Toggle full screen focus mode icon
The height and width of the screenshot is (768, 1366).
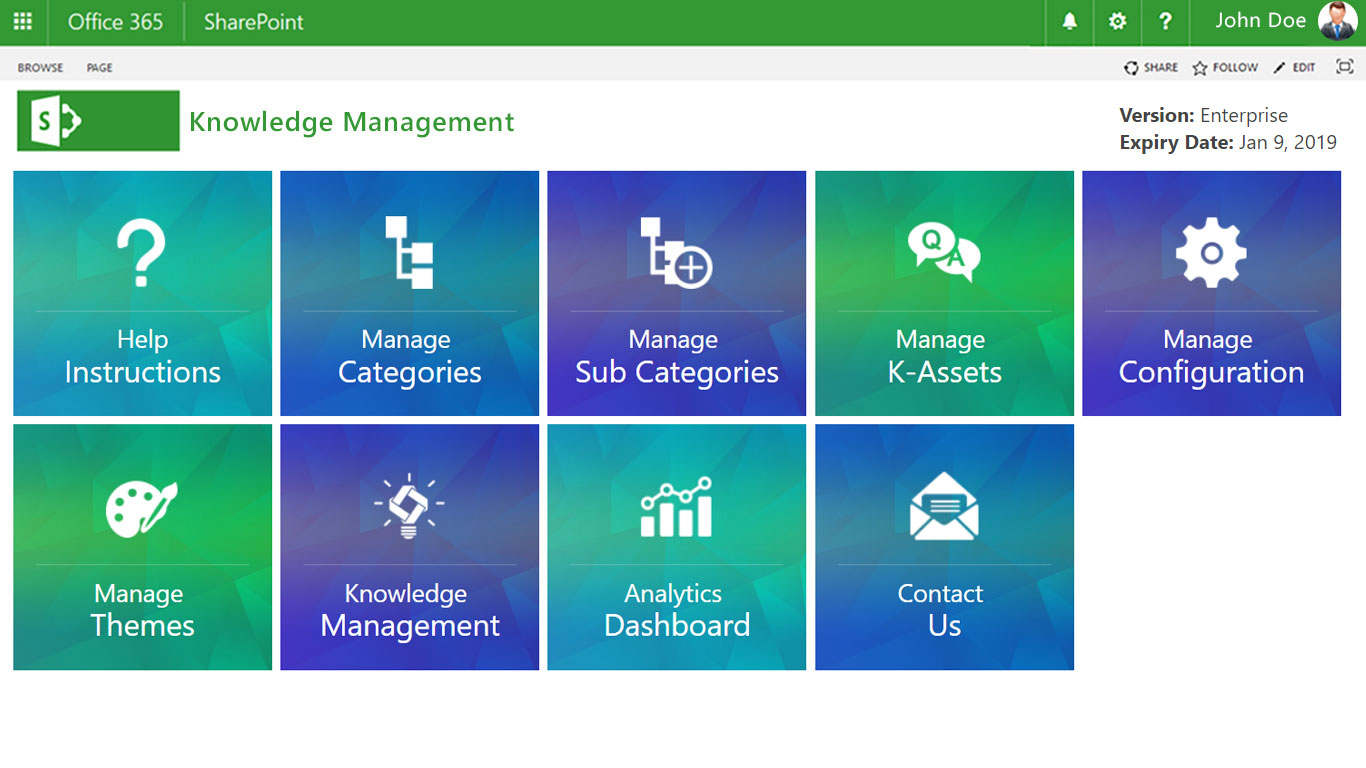pos(1344,66)
